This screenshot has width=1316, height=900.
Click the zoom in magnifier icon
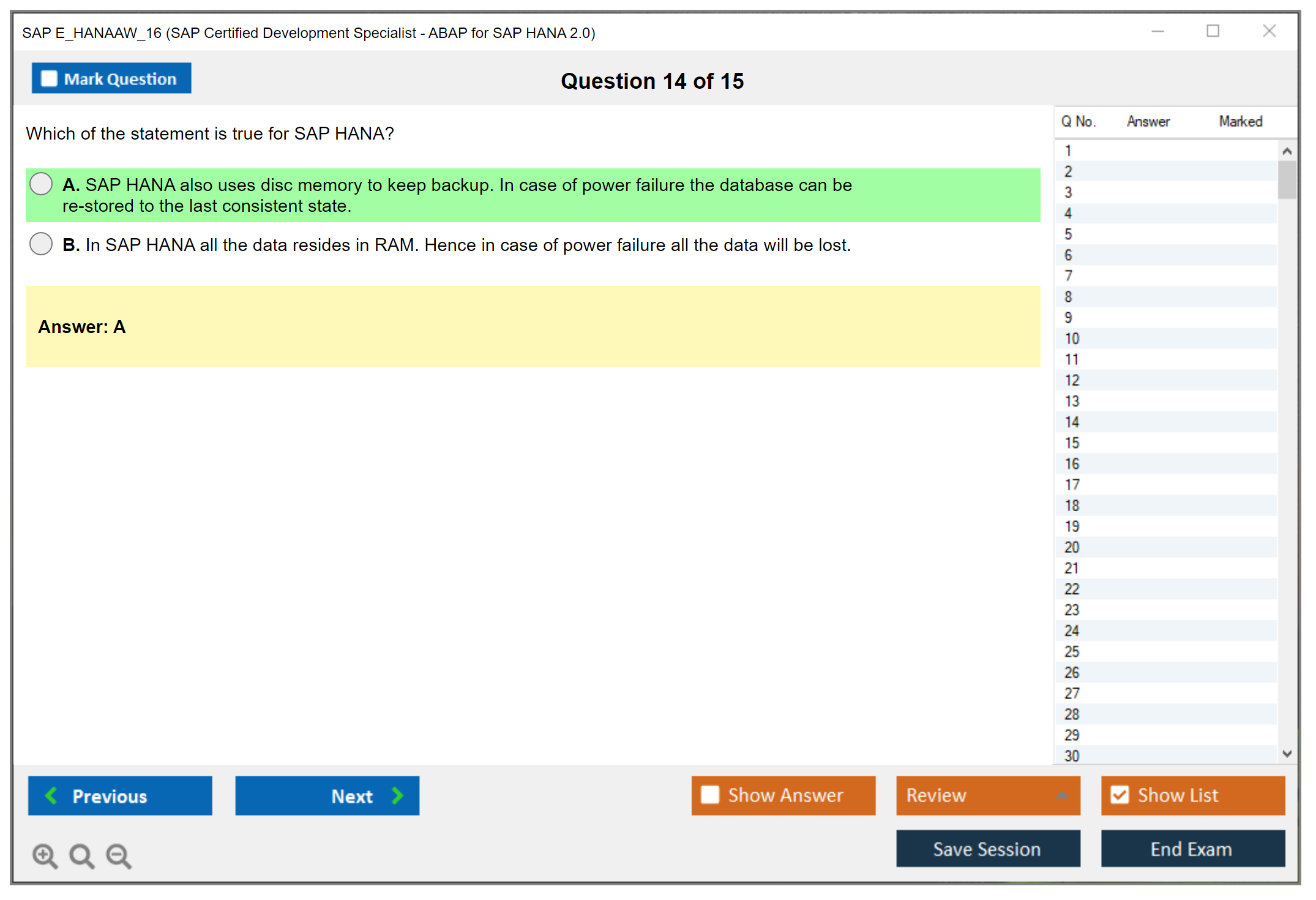[44, 855]
